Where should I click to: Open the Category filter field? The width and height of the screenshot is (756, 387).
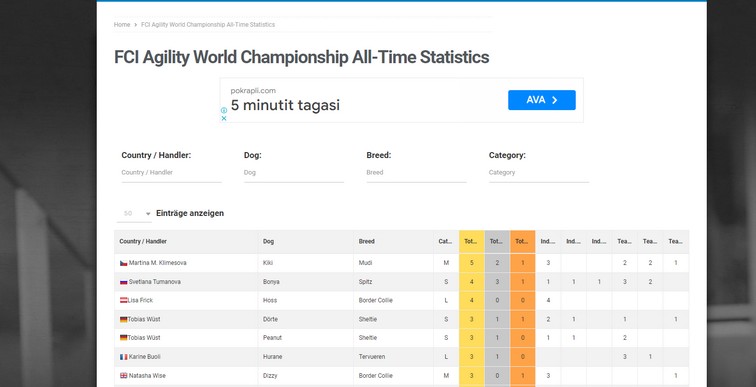click(539, 173)
